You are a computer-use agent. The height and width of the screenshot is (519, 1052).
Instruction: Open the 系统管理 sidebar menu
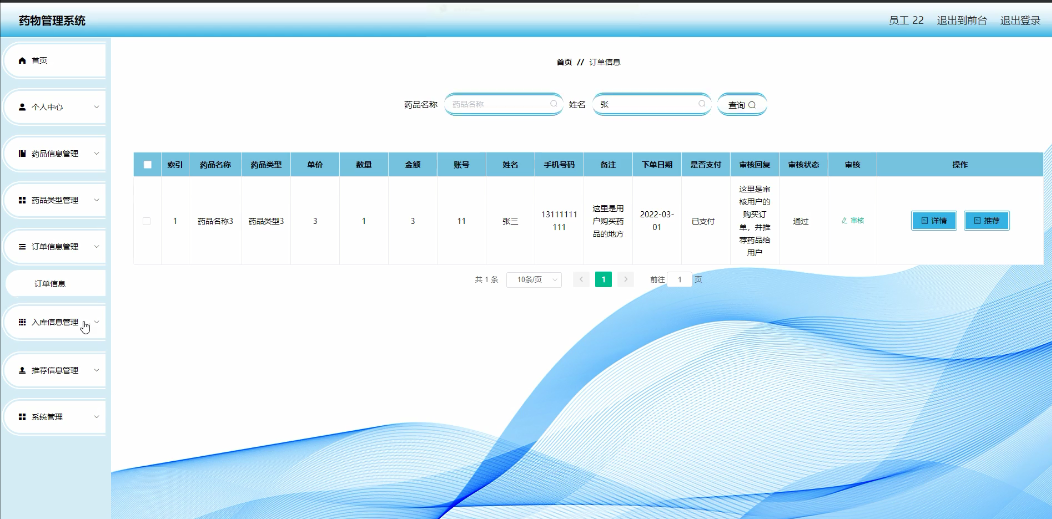pyautogui.click(x=54, y=417)
